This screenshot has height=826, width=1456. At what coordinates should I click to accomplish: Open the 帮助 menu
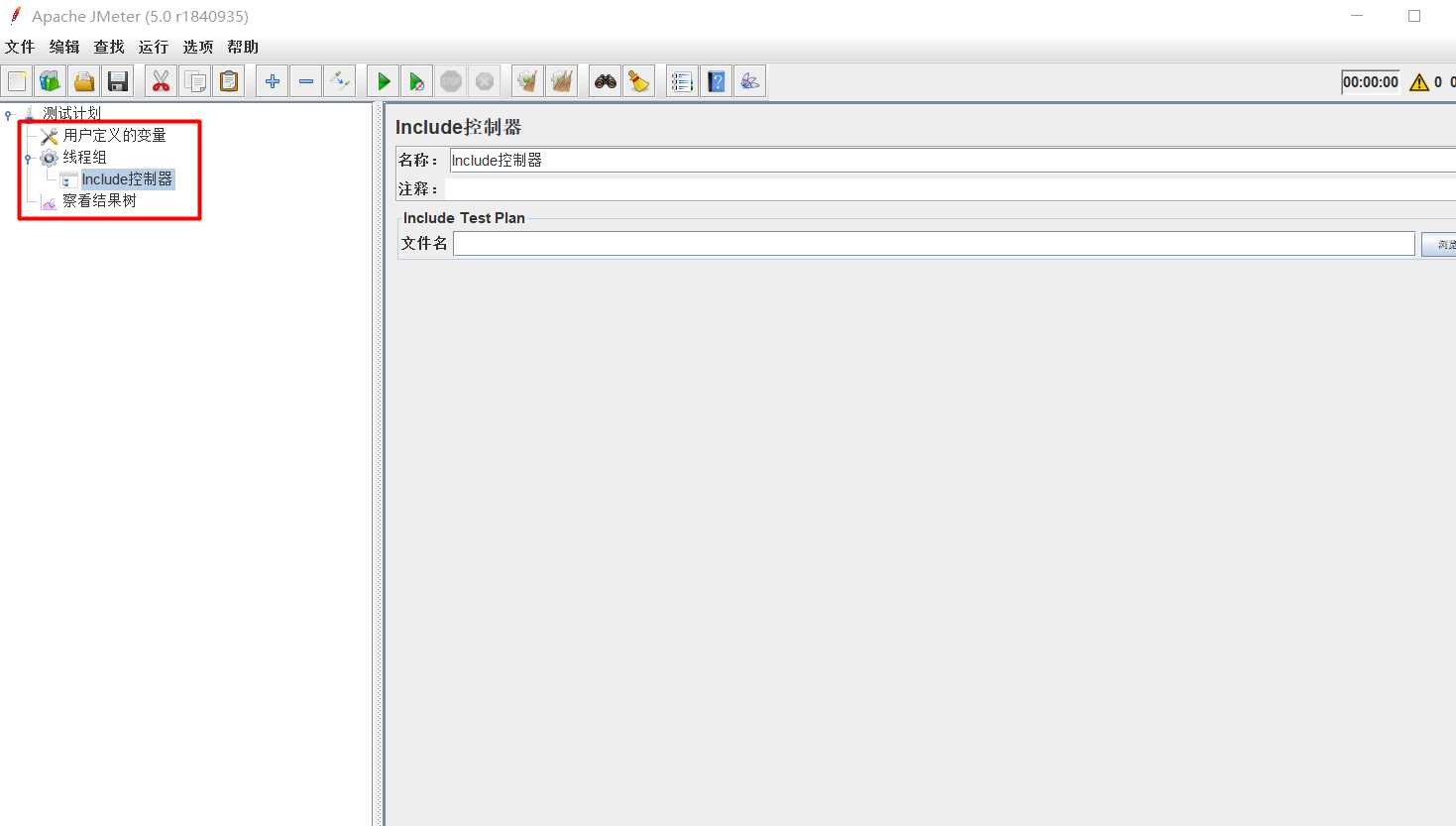[243, 47]
